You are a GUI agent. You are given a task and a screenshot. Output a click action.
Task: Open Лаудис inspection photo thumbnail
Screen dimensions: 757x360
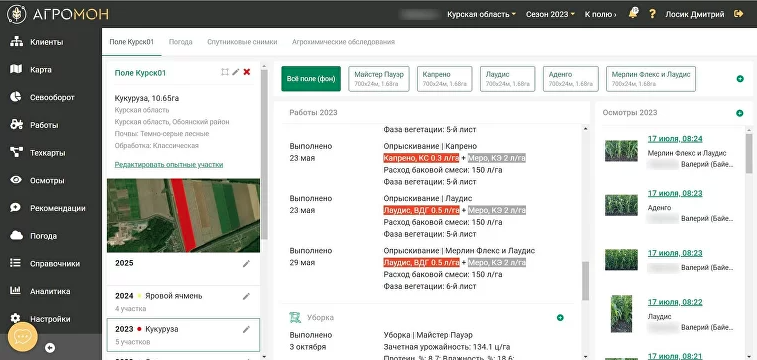click(x=621, y=314)
